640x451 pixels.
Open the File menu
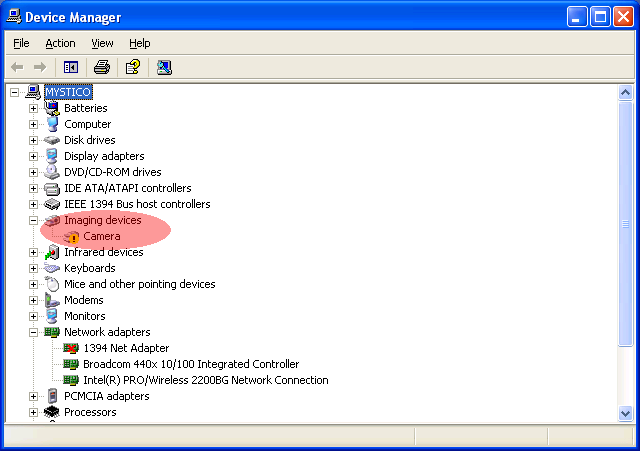(x=22, y=43)
